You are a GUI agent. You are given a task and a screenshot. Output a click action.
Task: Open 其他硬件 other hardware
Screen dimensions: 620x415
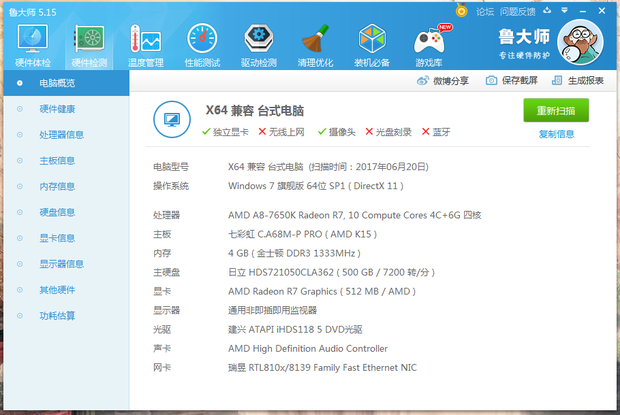(66, 290)
